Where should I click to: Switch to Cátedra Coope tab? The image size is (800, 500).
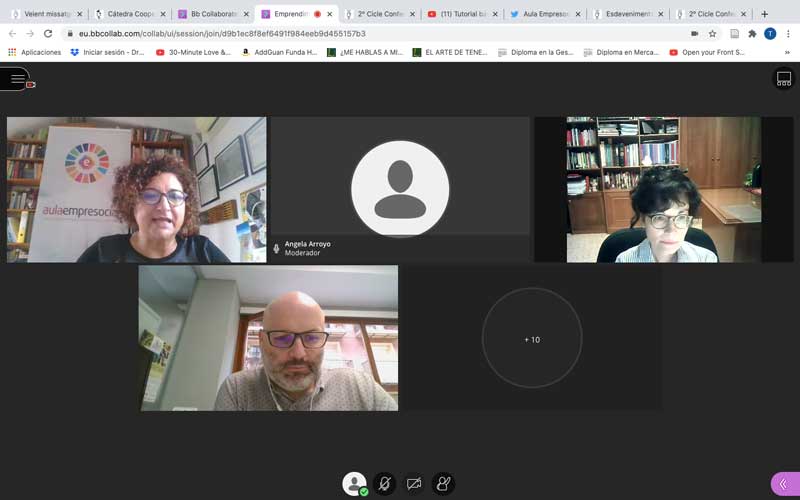pyautogui.click(x=131, y=14)
